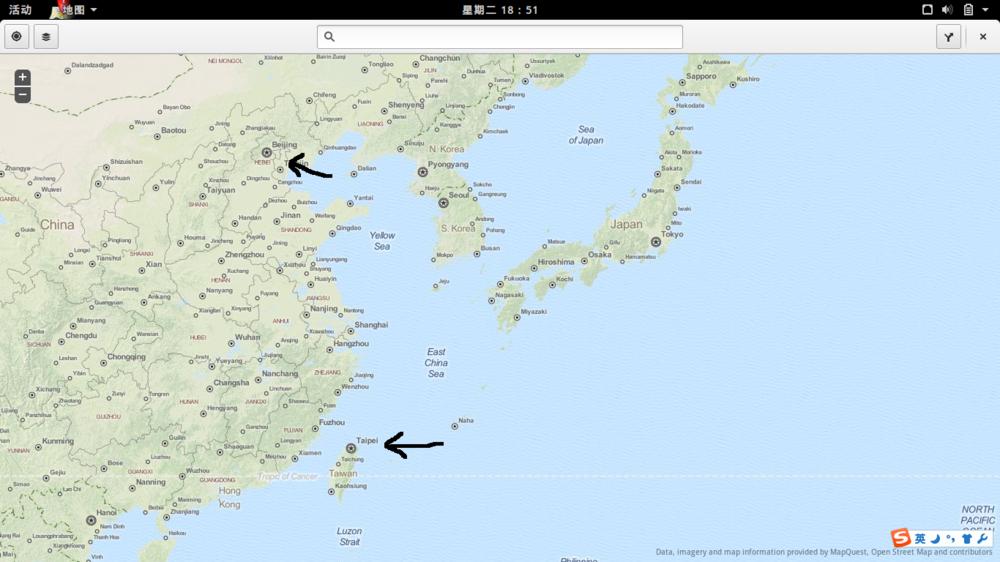Screen dimensions: 1000x562
Task: Open Sogou skin shirt icon
Action: point(967,538)
